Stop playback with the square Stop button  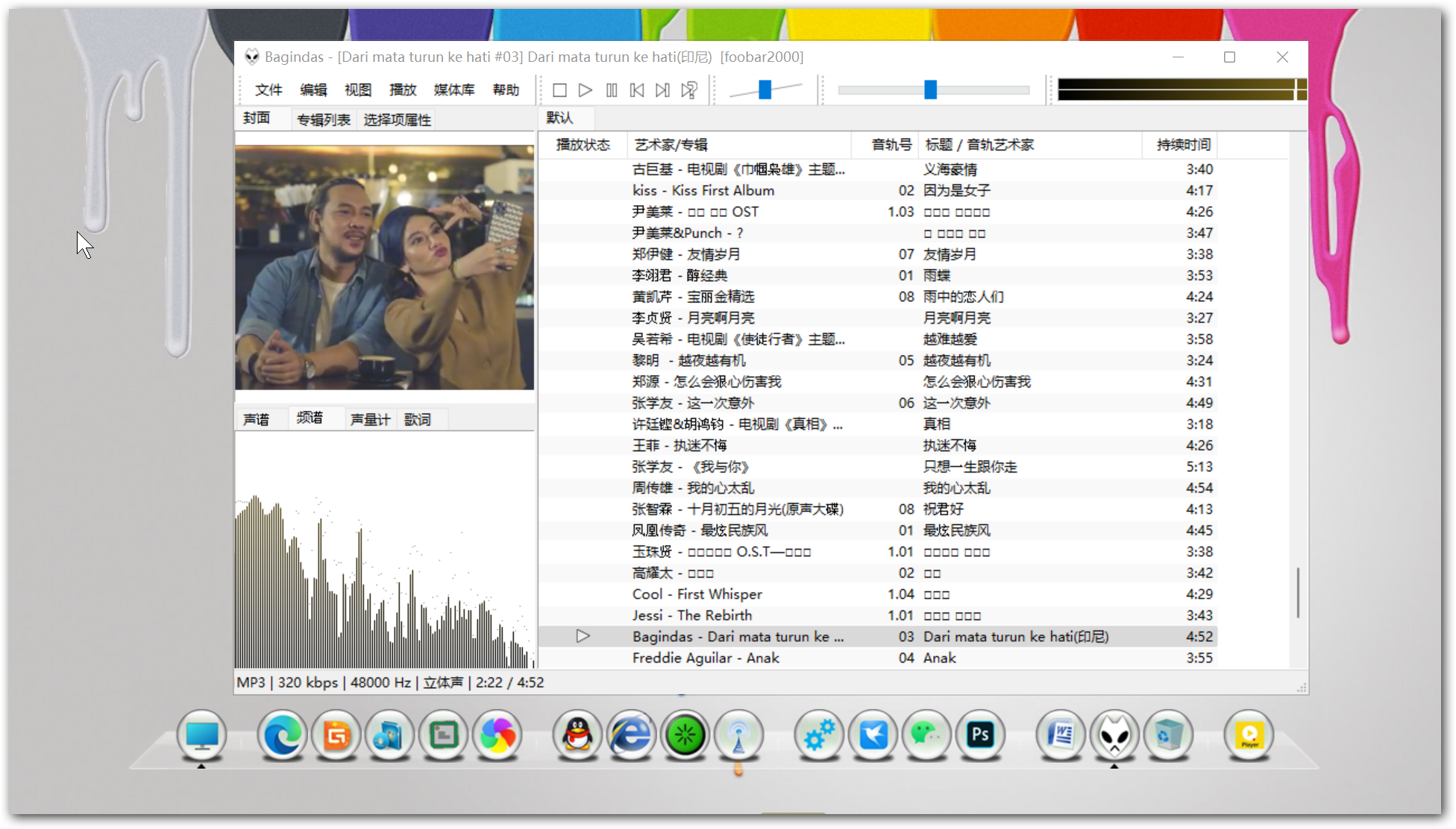559,90
